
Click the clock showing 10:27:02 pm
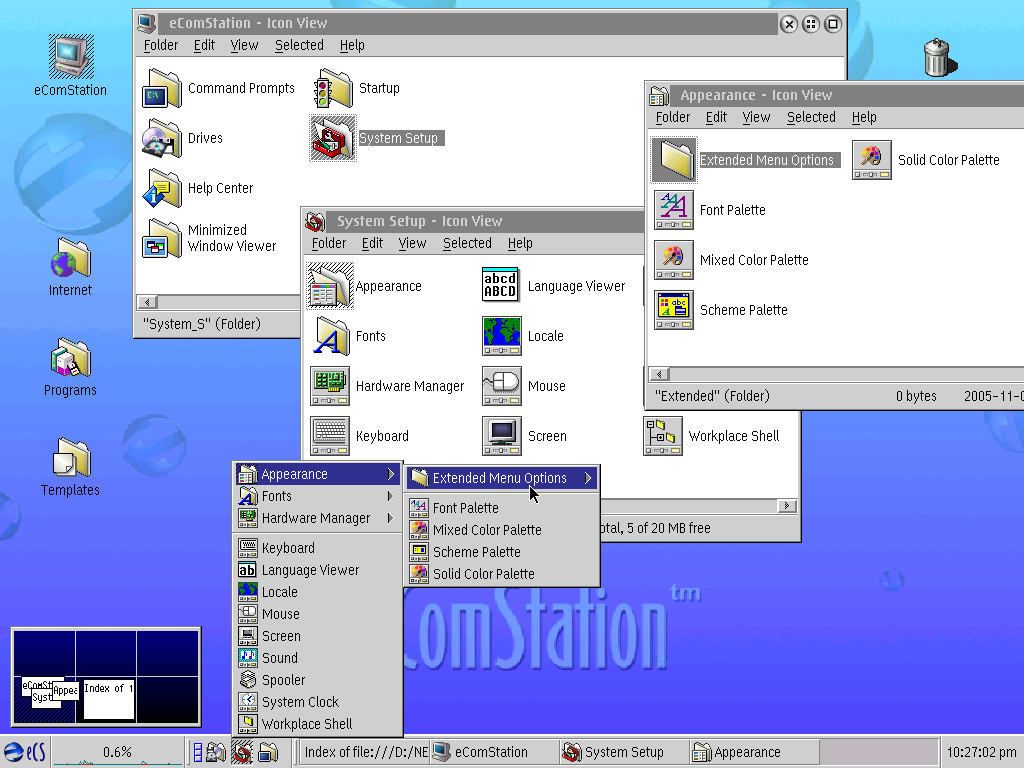[x=982, y=752]
